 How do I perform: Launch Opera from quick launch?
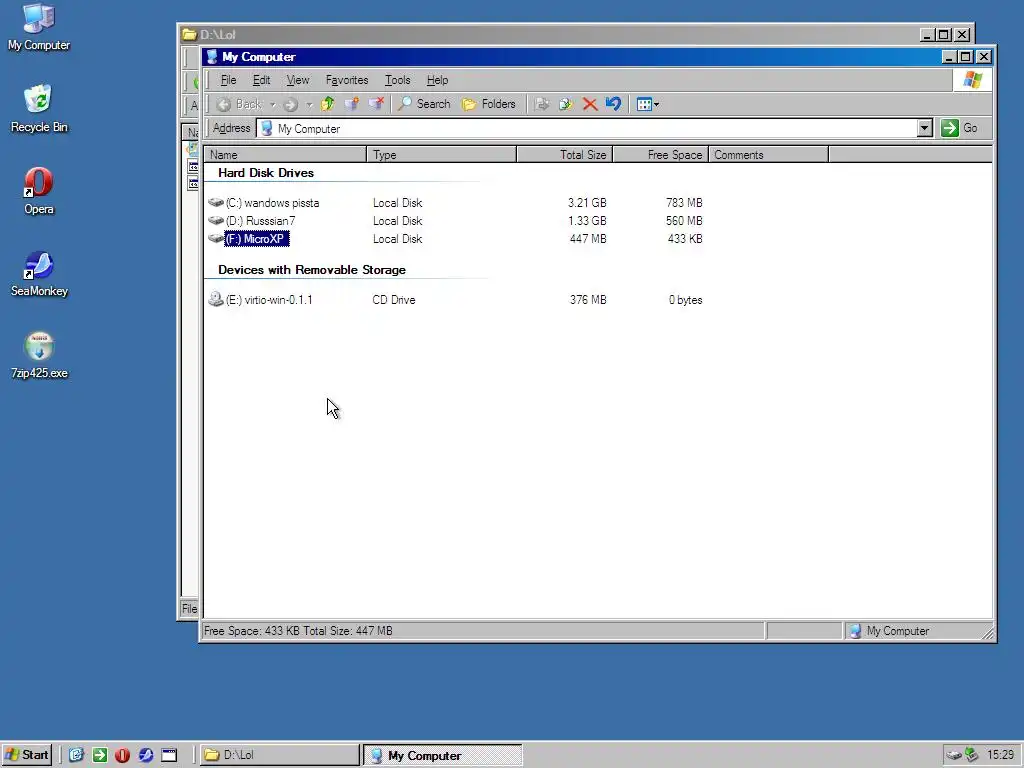[x=122, y=755]
